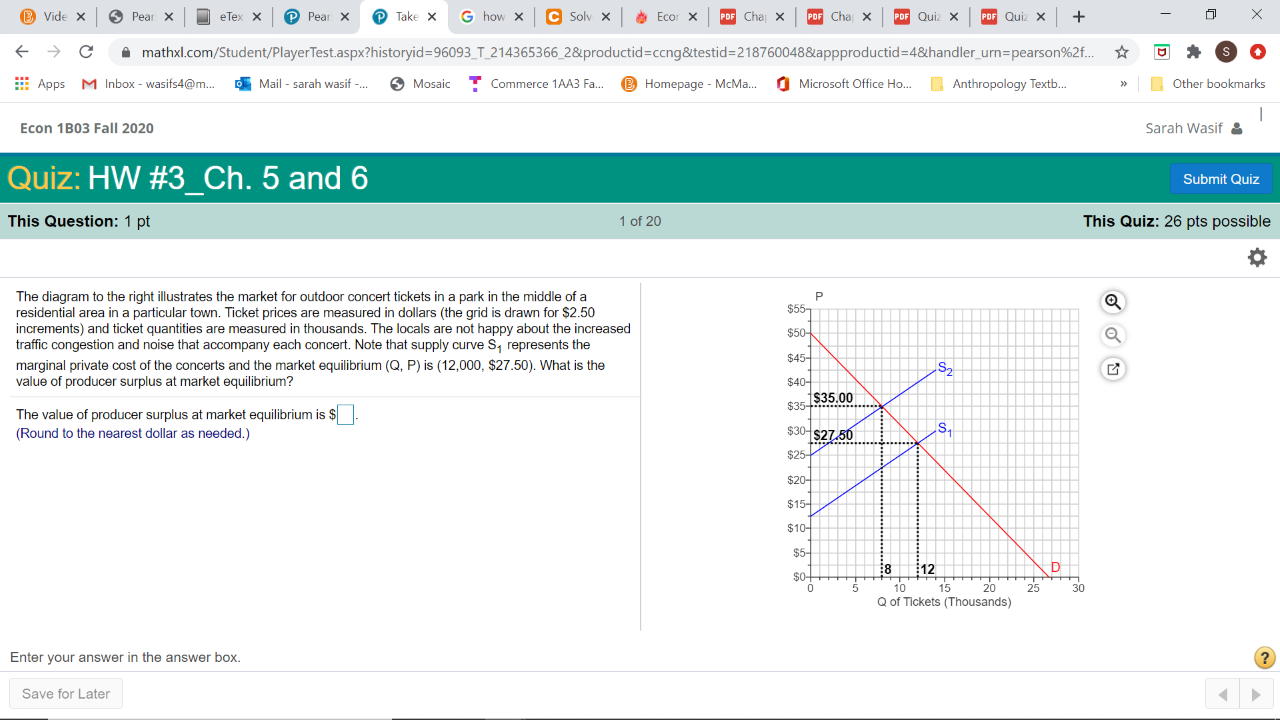Open Other bookmarks folder

tap(1209, 84)
